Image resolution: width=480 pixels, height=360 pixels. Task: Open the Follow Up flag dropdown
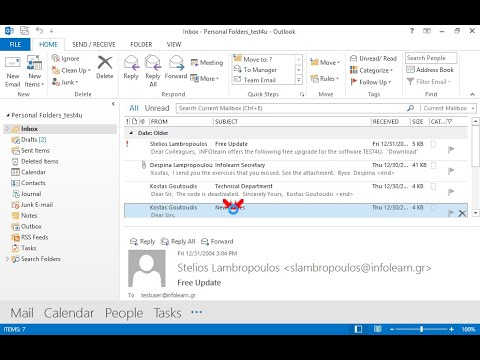371,82
